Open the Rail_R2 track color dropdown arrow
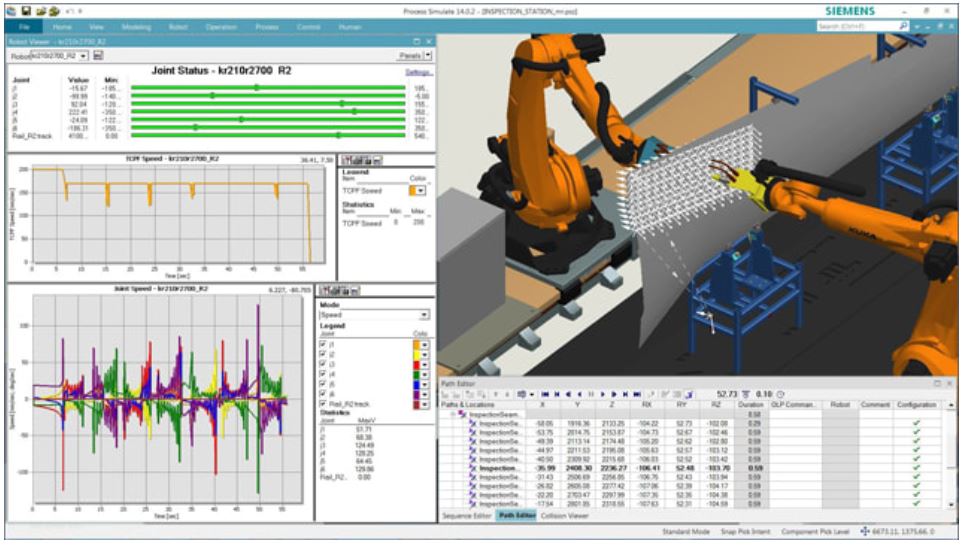Viewport: 973px width, 554px height. click(x=424, y=404)
